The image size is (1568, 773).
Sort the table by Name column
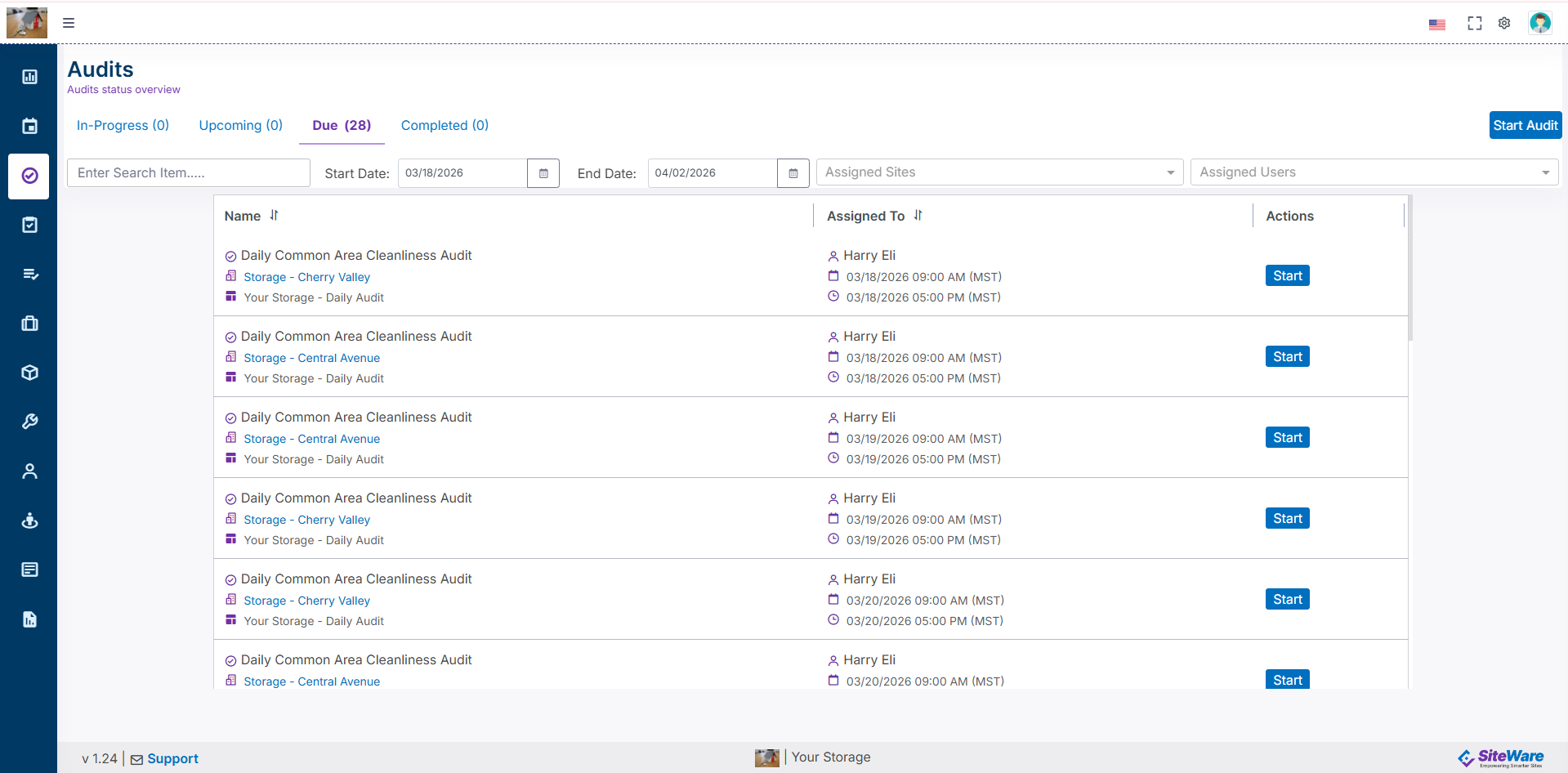tap(275, 216)
